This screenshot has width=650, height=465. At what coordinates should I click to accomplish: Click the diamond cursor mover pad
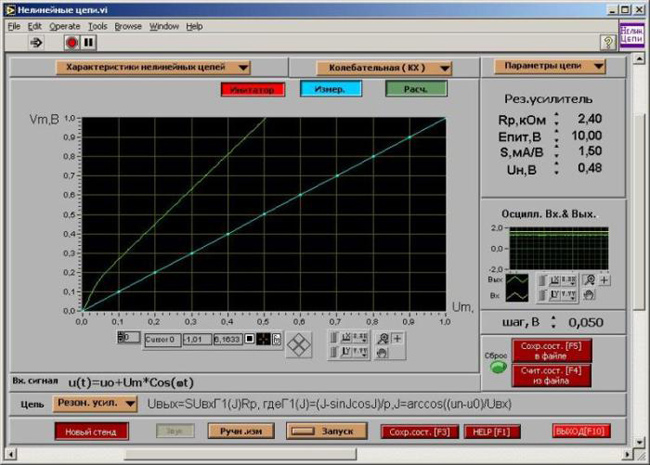pyautogui.click(x=298, y=345)
